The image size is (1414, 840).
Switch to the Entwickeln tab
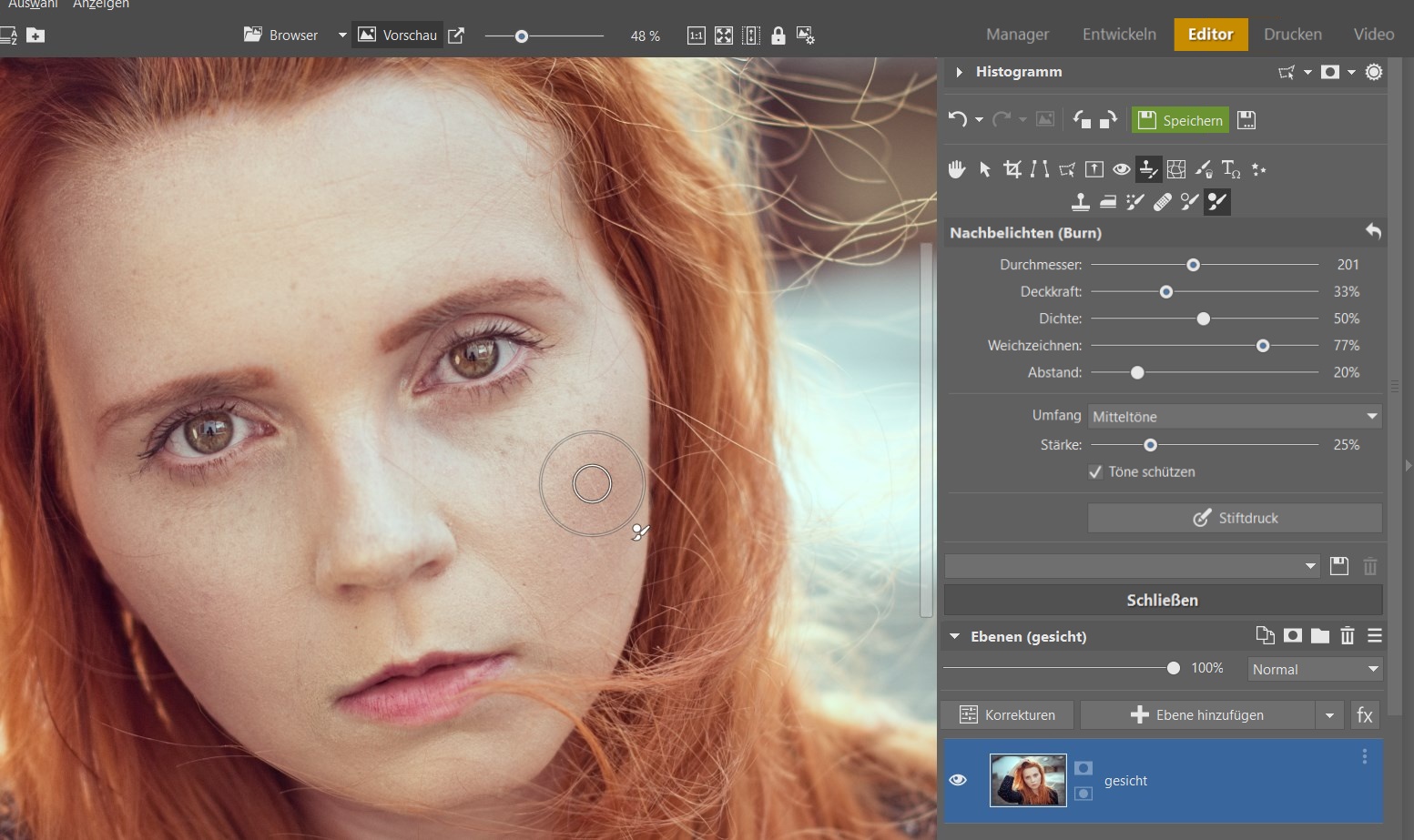[x=1119, y=35]
